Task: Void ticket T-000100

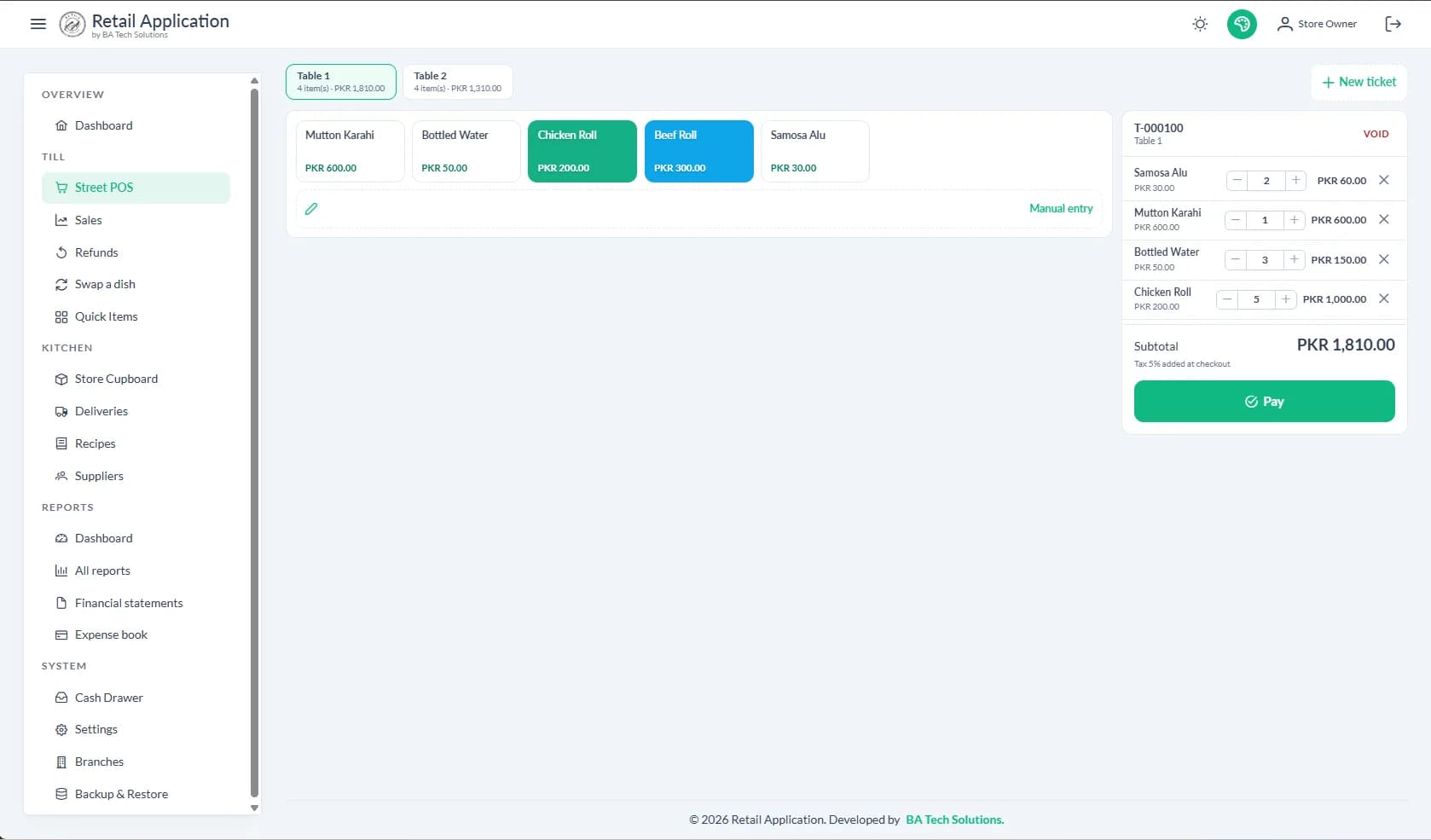Action: click(x=1376, y=134)
